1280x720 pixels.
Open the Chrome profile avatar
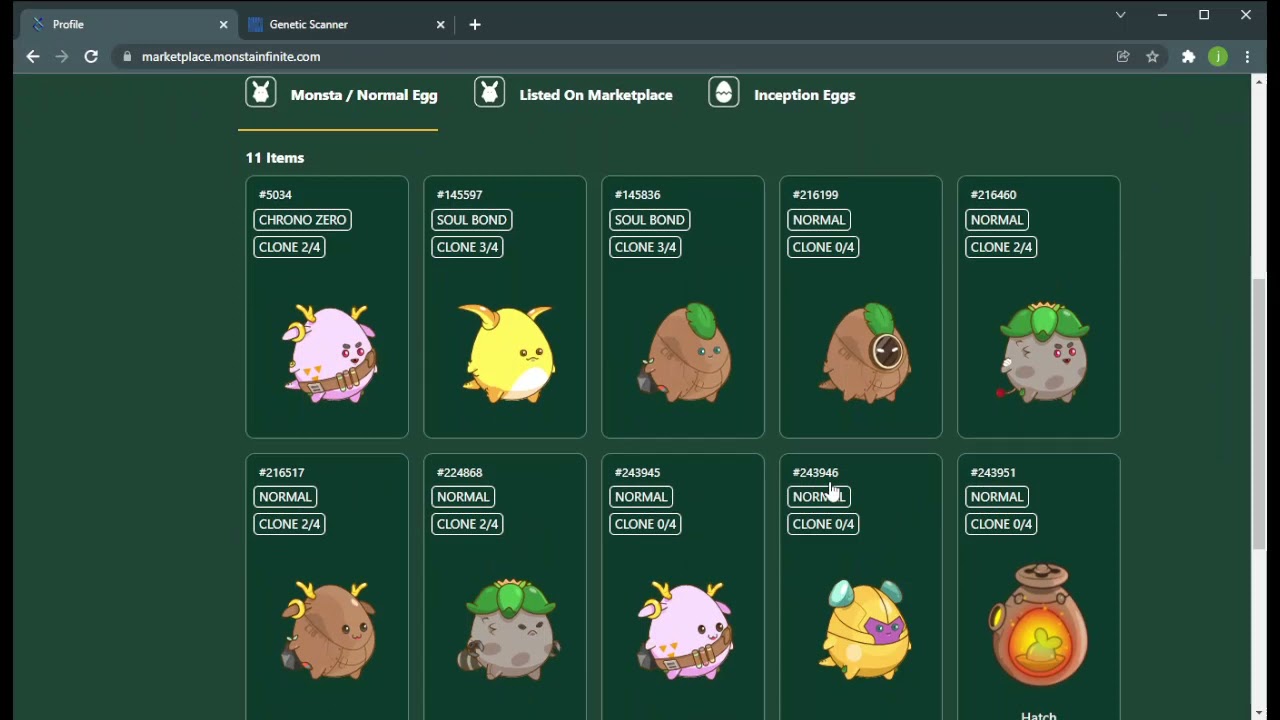coord(1218,57)
